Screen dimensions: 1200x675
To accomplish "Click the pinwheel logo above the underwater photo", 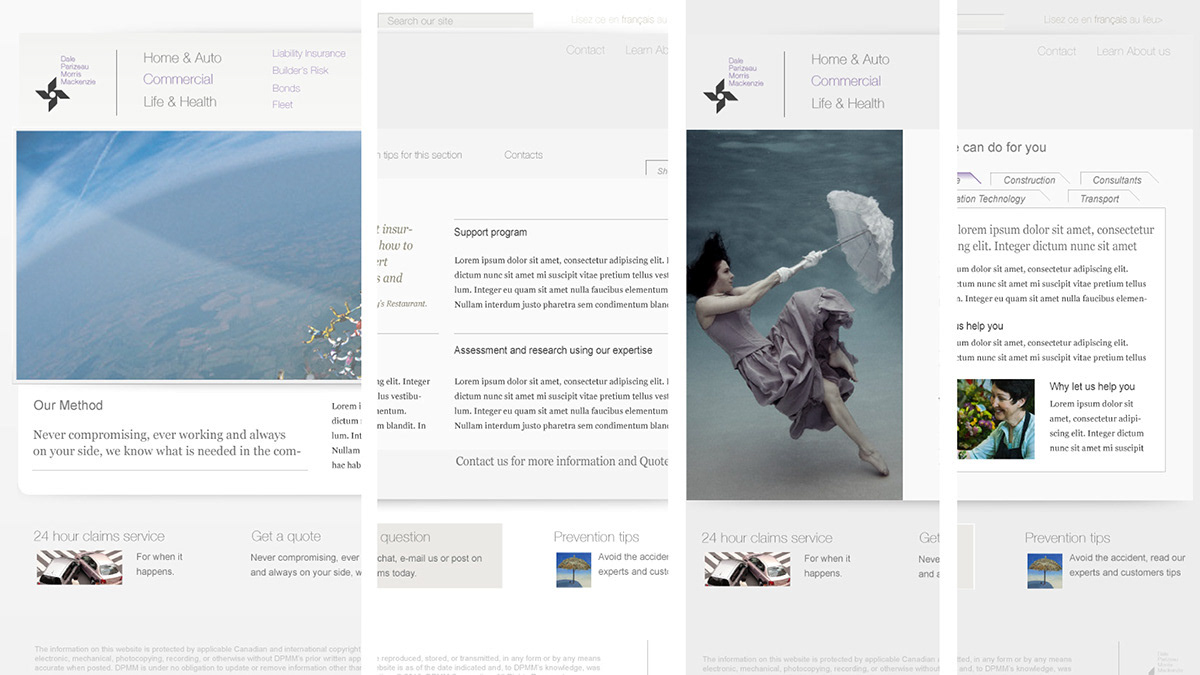I will click(x=720, y=97).
